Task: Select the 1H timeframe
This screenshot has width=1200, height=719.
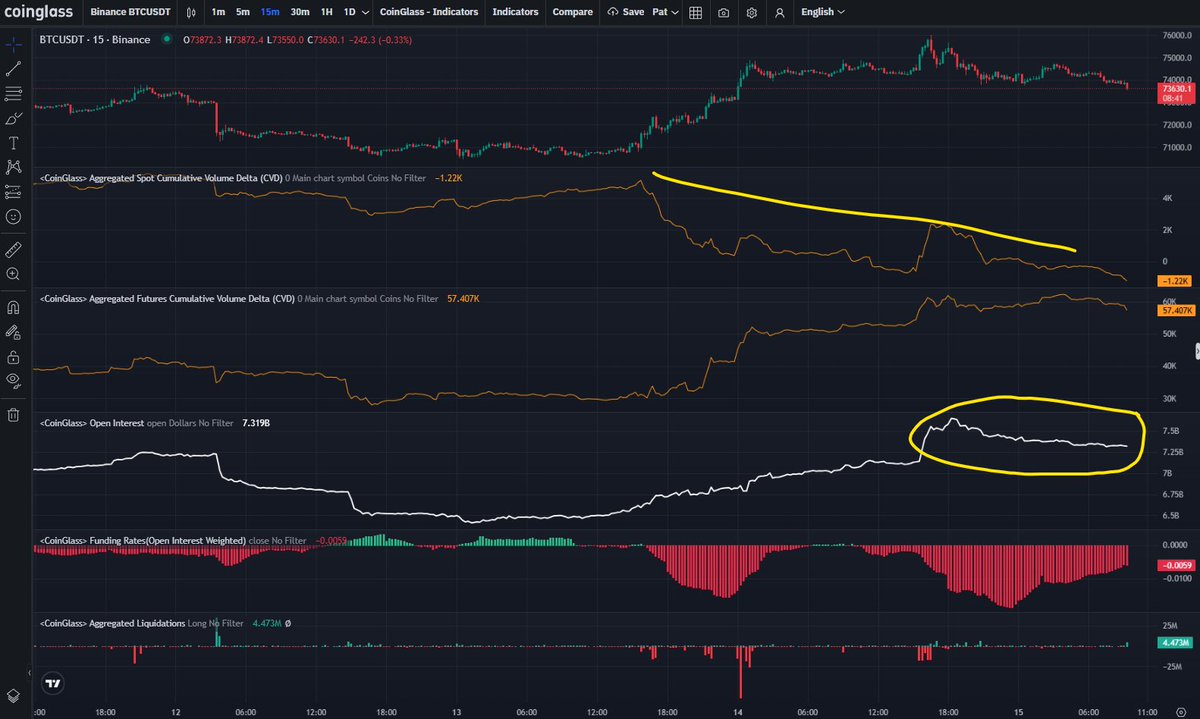Action: click(326, 12)
